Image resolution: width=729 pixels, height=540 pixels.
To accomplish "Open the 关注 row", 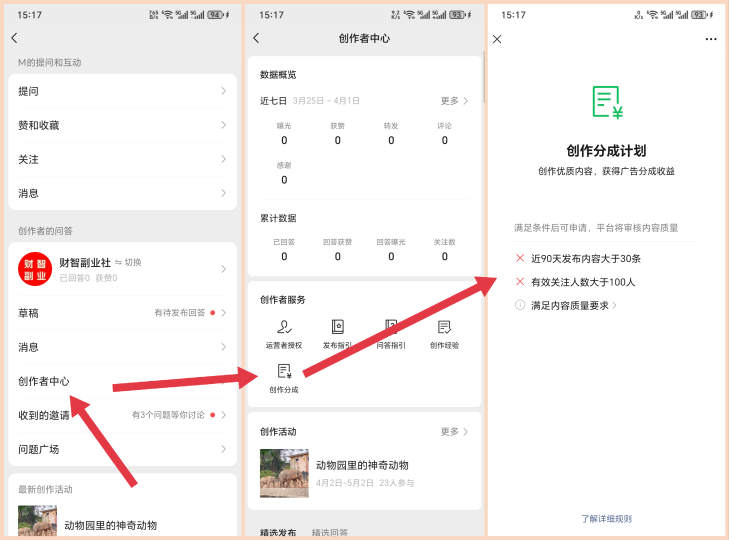I will point(122,159).
